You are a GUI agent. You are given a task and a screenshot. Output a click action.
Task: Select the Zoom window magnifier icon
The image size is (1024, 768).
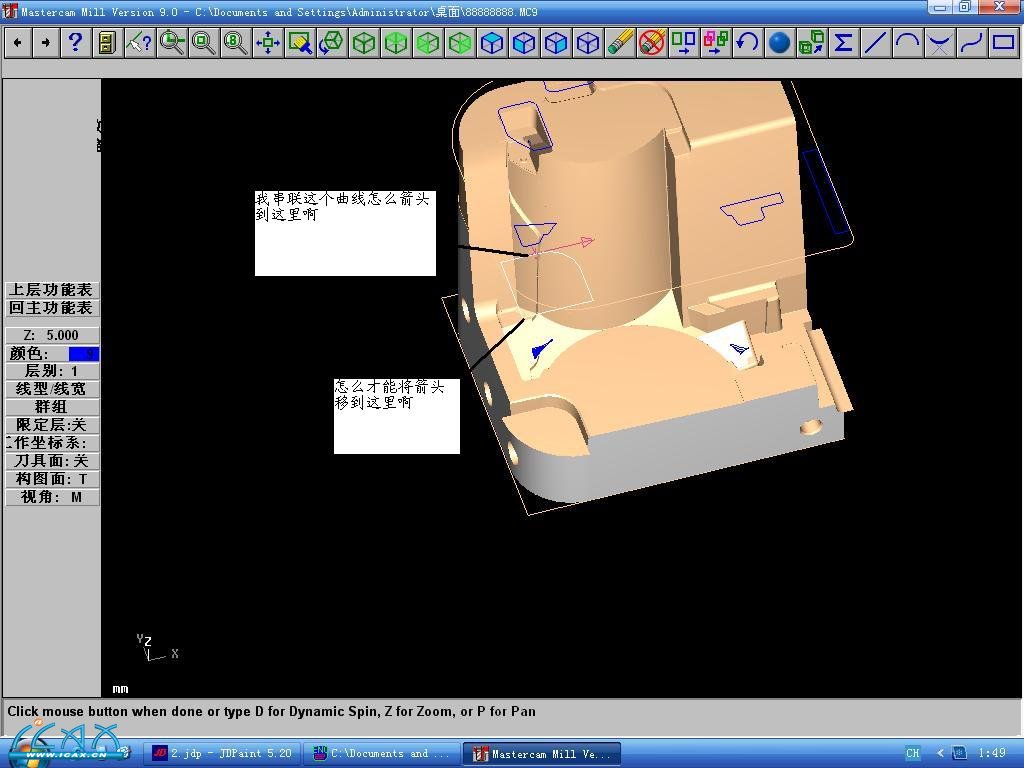pos(203,43)
